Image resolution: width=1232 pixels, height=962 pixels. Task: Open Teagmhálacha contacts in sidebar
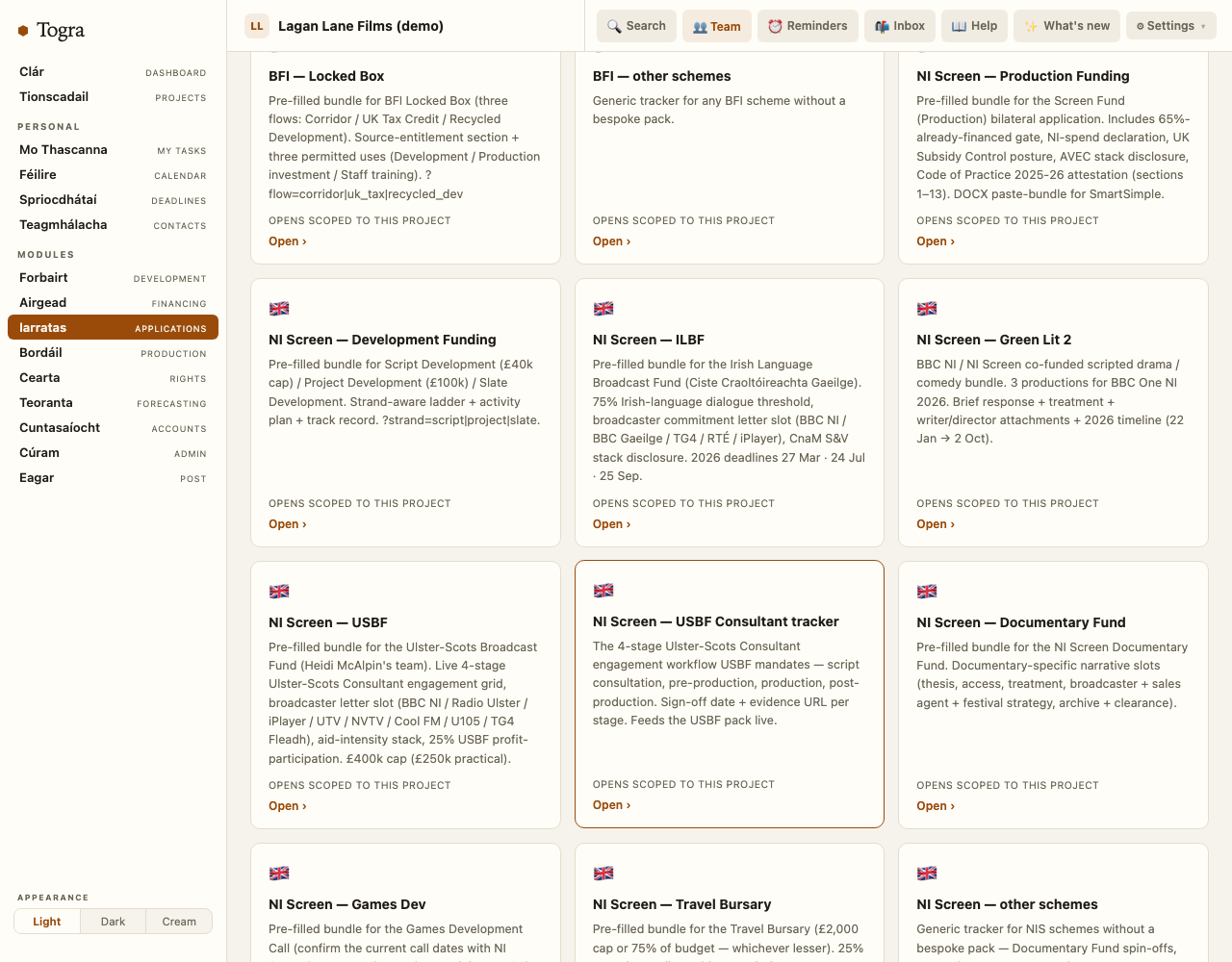113,225
